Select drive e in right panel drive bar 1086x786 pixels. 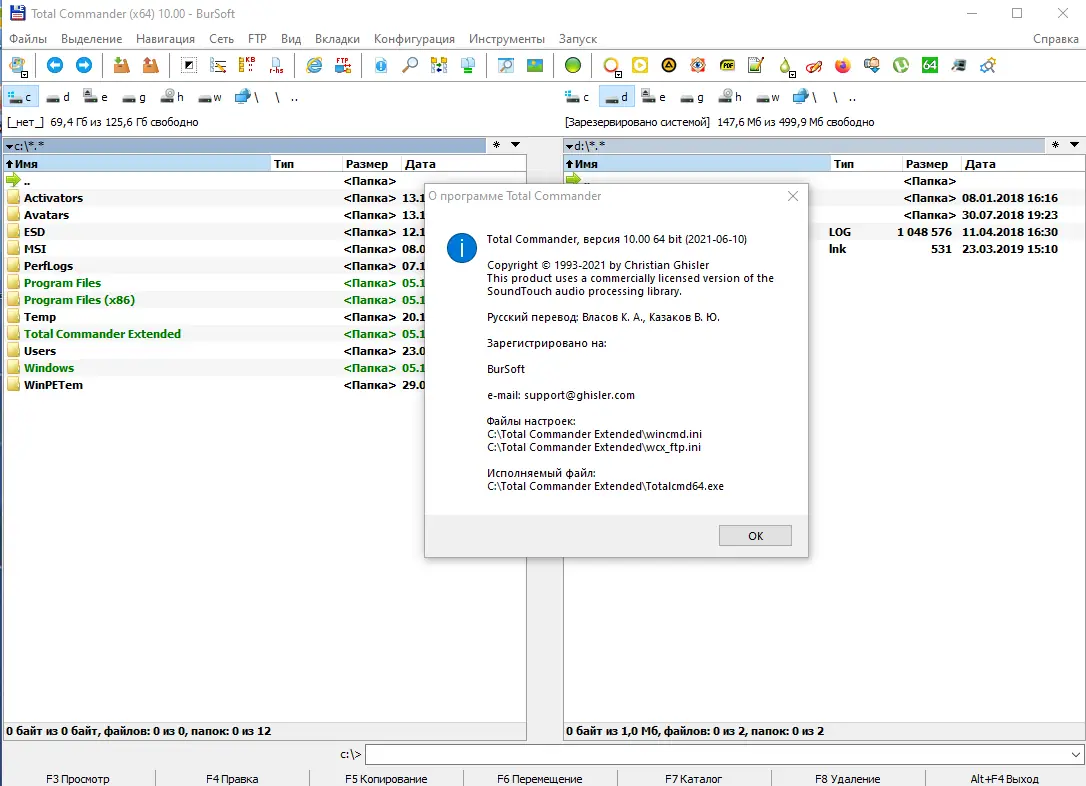coord(653,97)
